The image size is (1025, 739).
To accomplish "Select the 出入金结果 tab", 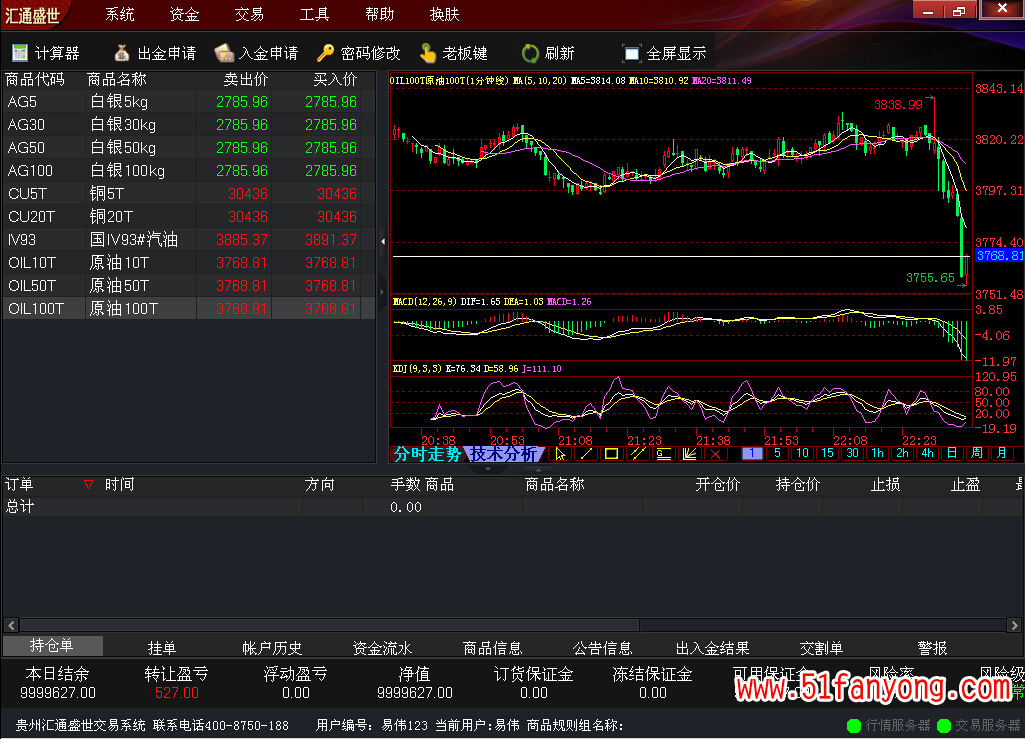I will (713, 648).
